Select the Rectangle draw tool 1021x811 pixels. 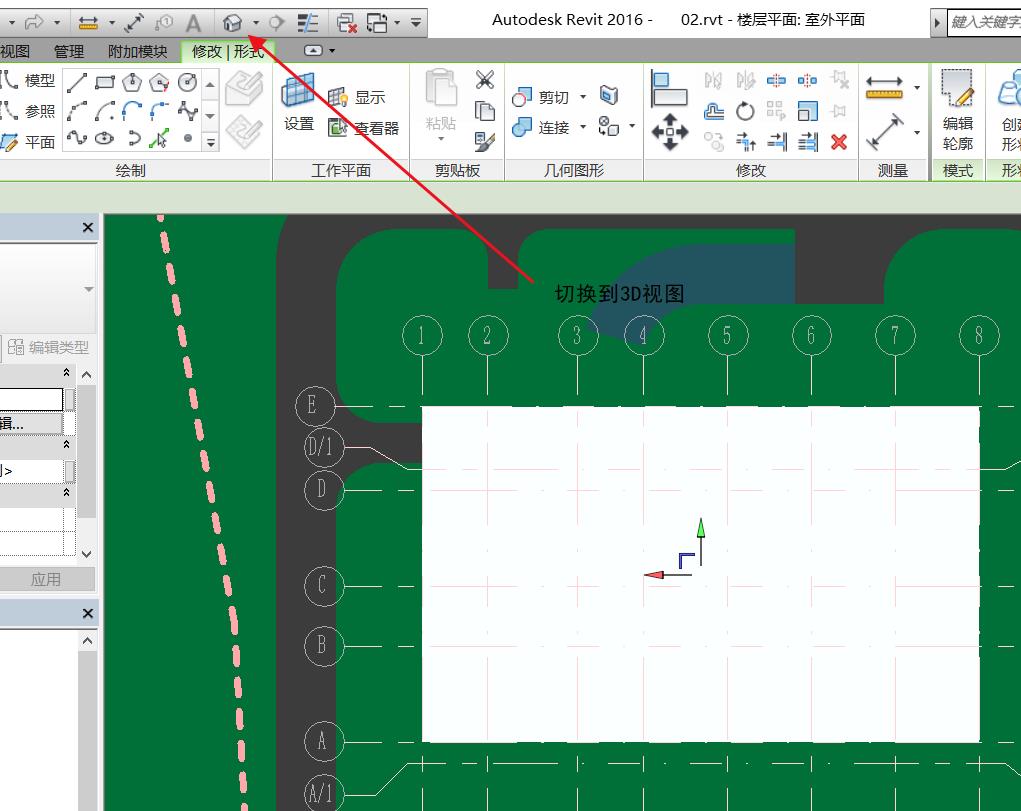pyautogui.click(x=105, y=83)
